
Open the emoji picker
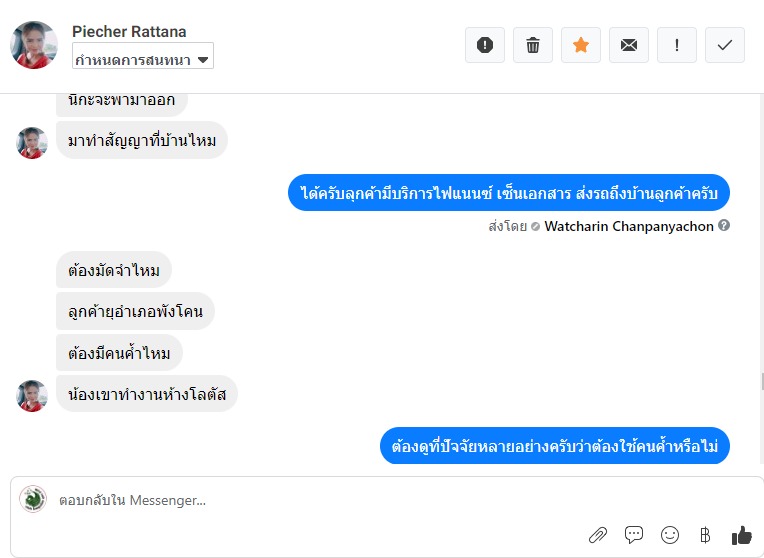670,535
